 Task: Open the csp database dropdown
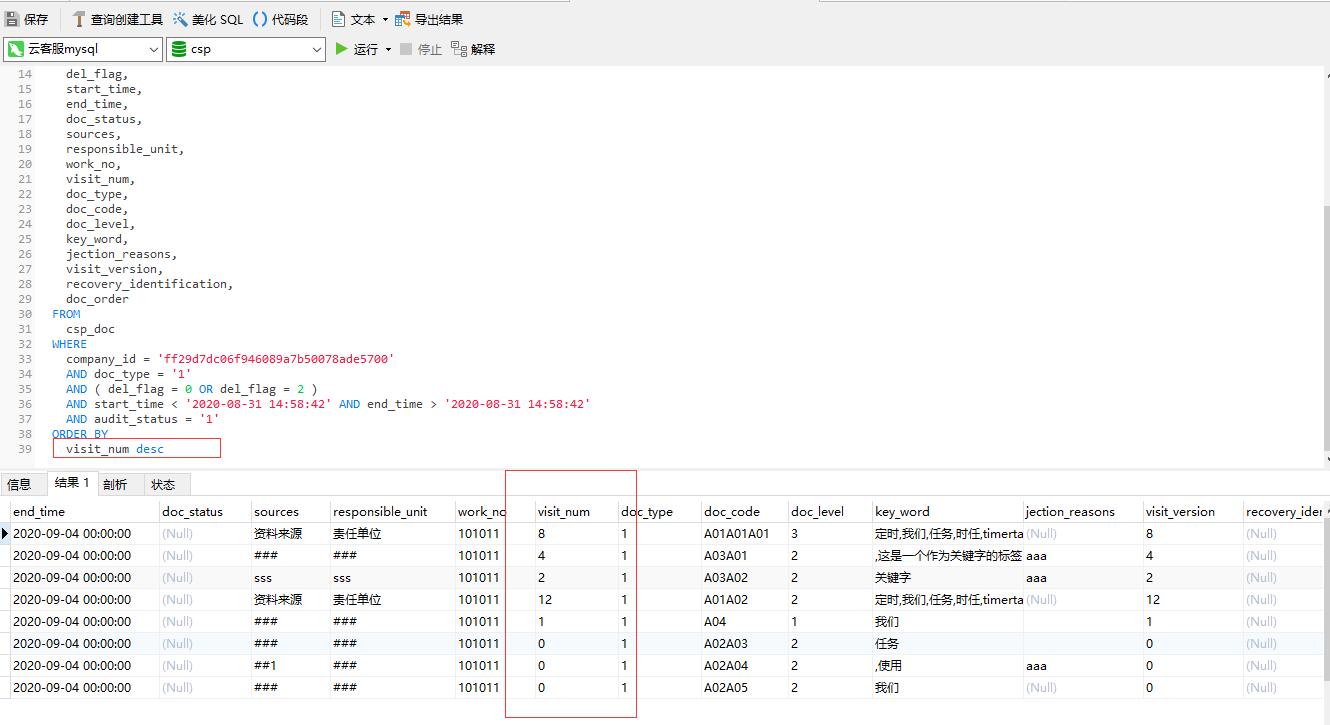(316, 49)
